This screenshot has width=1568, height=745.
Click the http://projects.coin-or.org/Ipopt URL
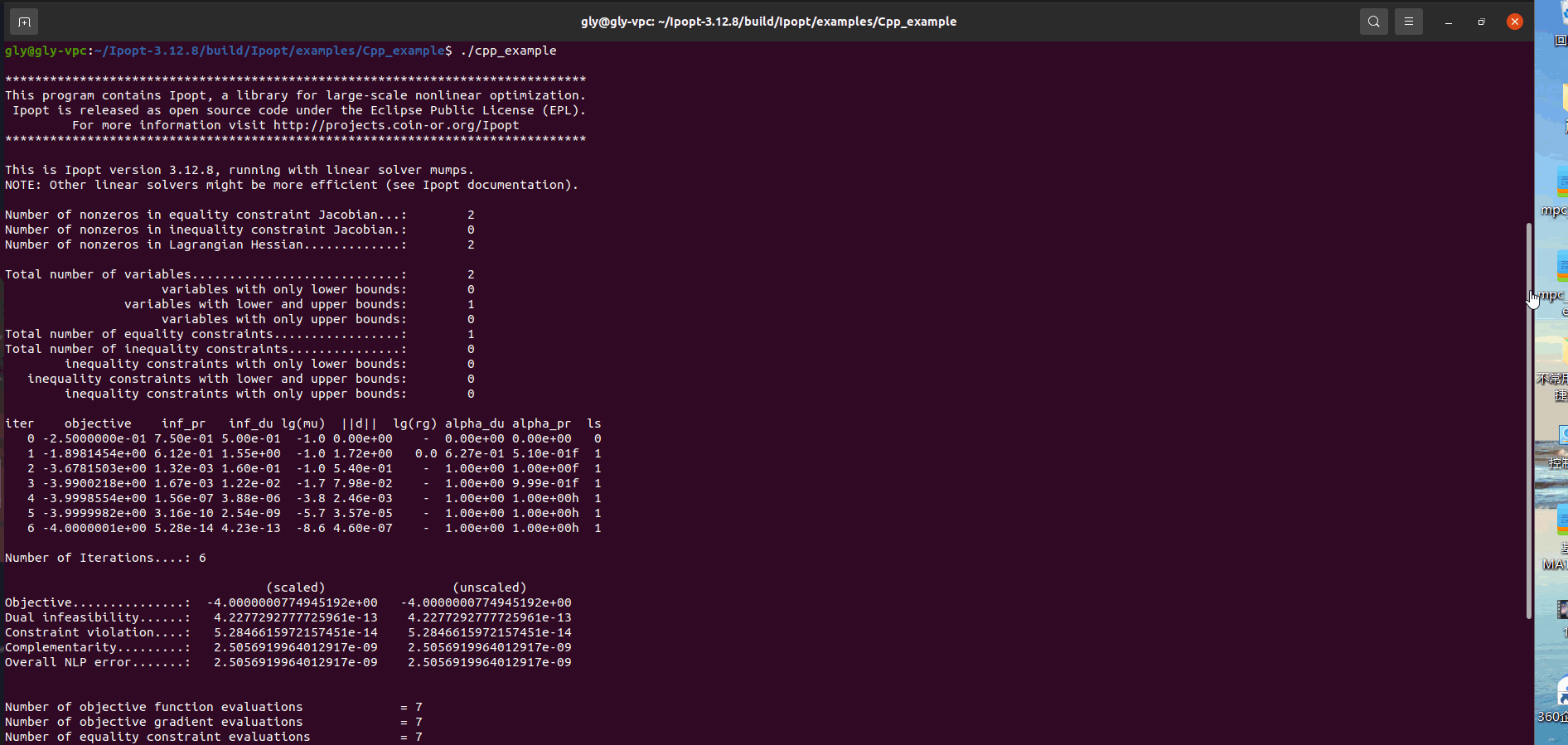pyautogui.click(x=396, y=125)
